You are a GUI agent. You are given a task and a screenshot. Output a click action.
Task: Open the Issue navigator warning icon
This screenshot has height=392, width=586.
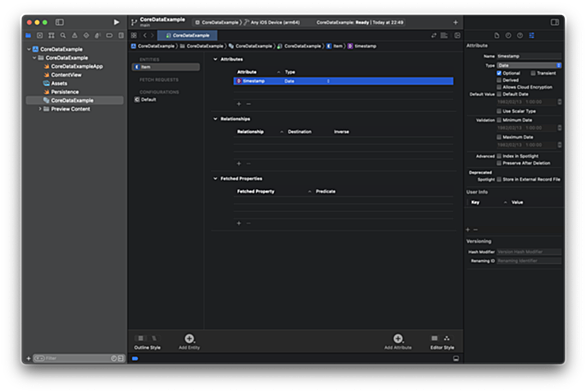(75, 36)
